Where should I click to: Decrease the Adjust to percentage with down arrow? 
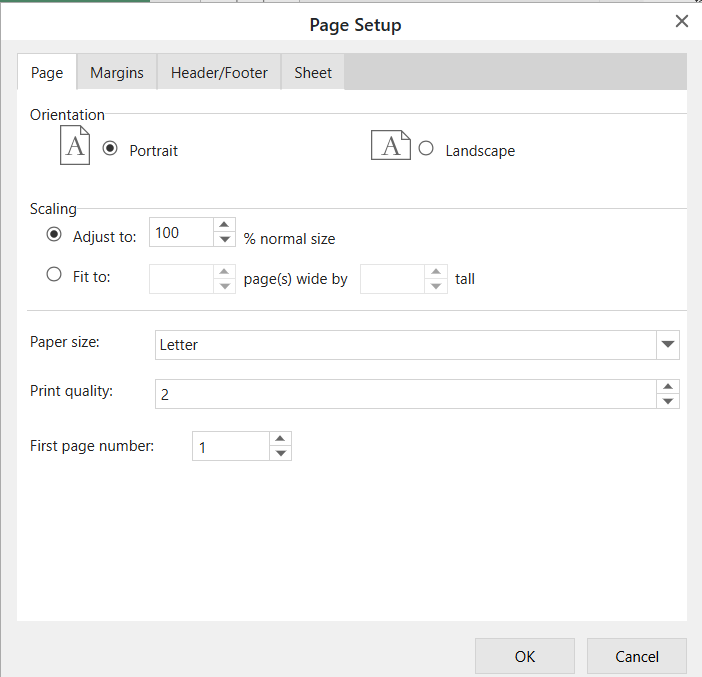(224, 240)
